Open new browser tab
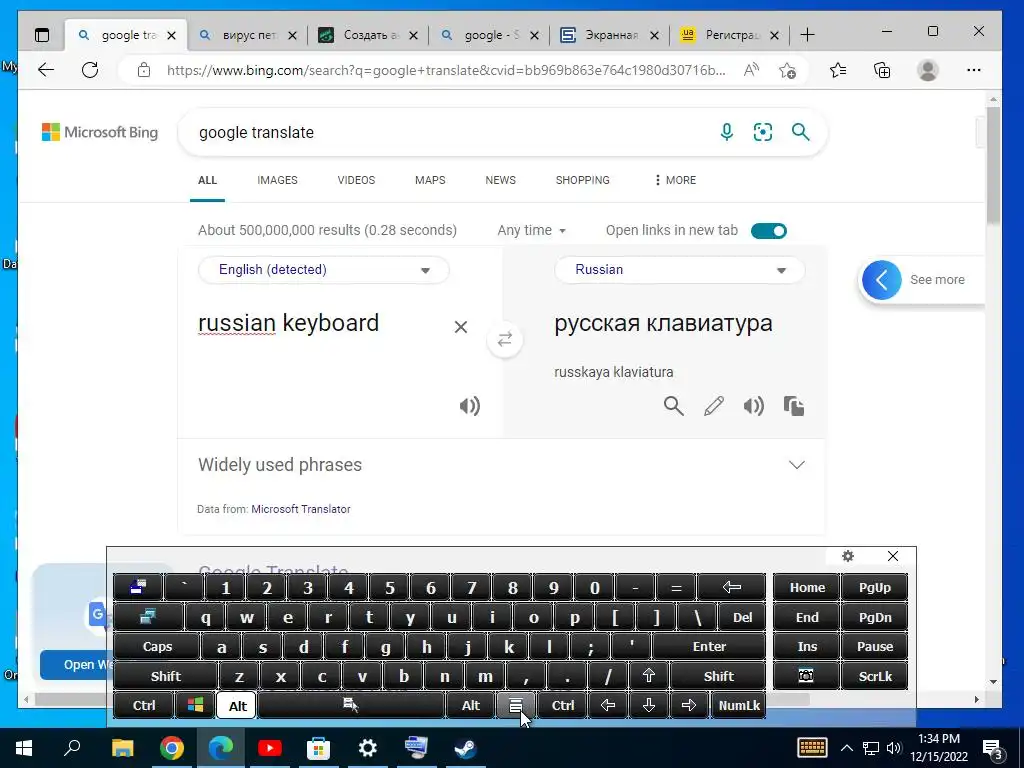This screenshot has height=768, width=1024. 807,35
